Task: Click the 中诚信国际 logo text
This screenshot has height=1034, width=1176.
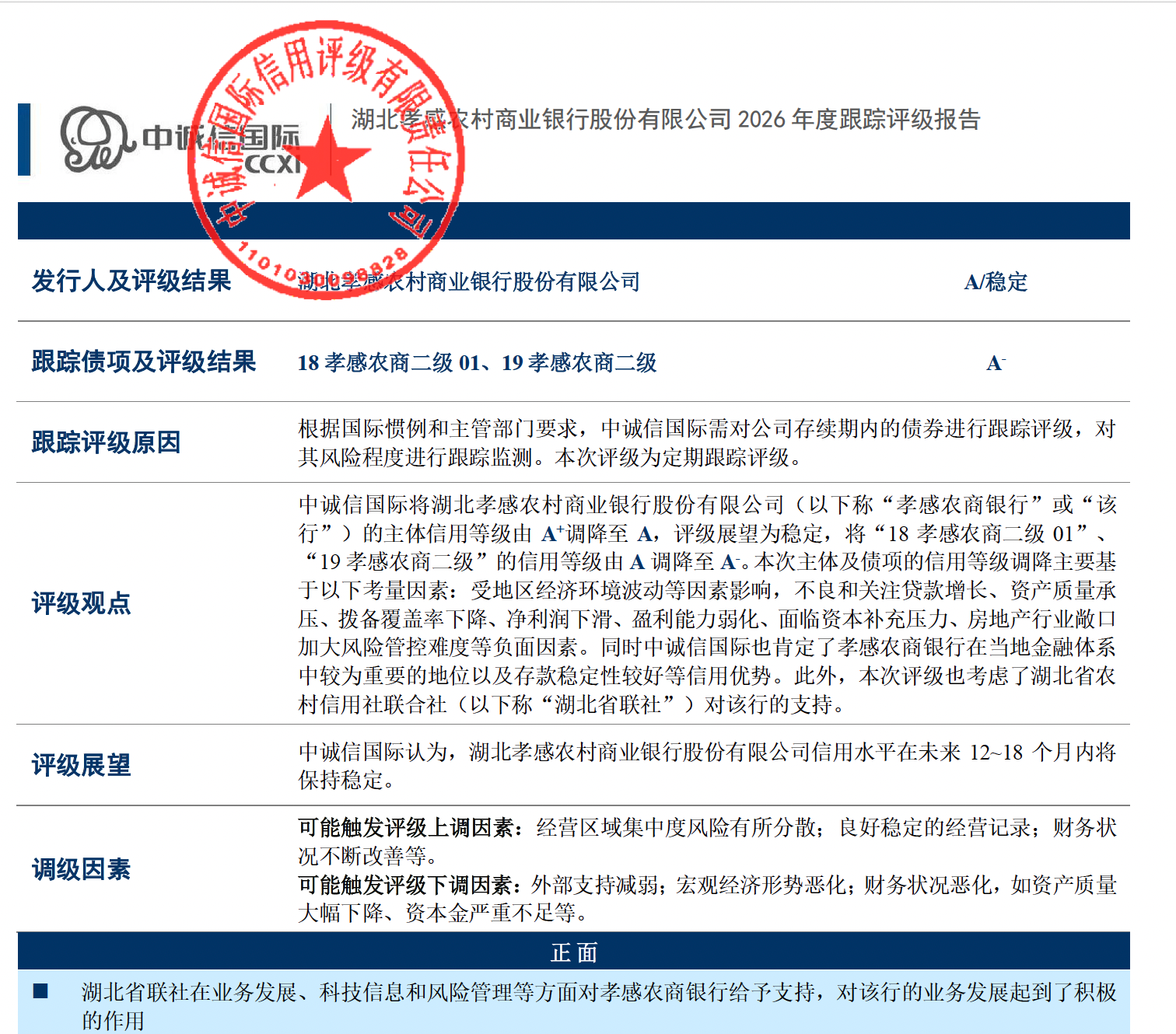Action: point(221,138)
